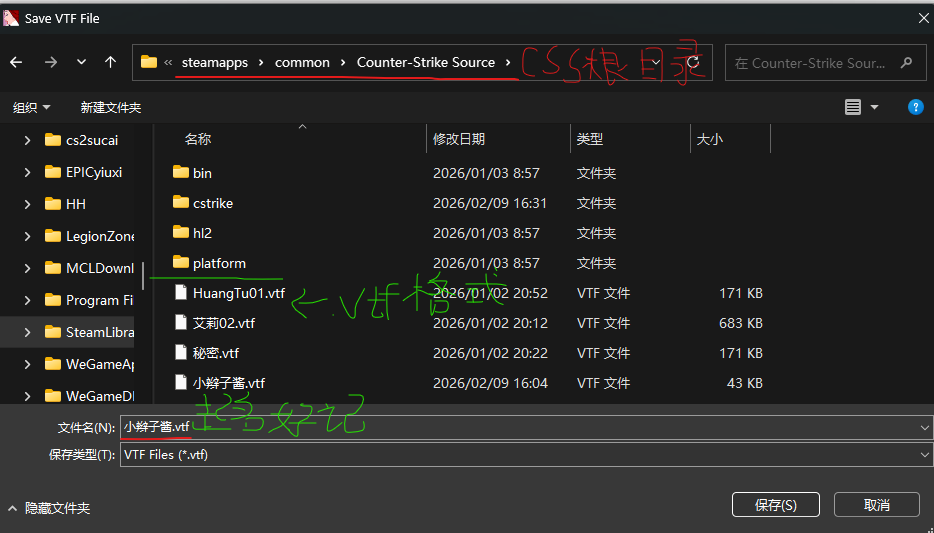Click the 取消 button
The width and height of the screenshot is (934, 533).
pos(877,505)
